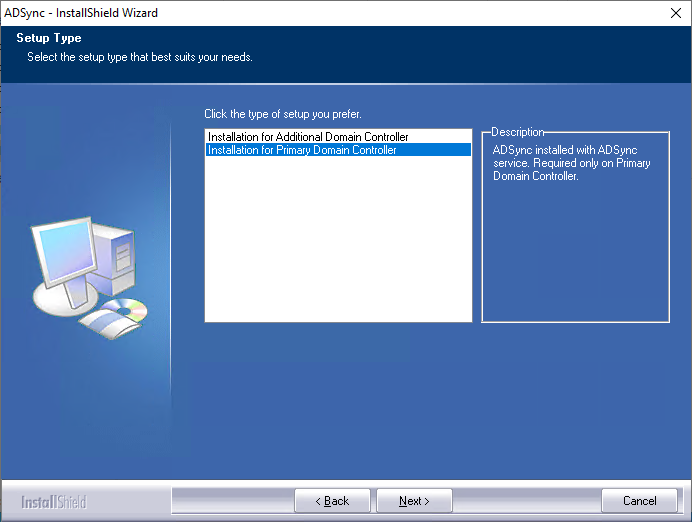693x523 pixels.
Task: Go back with the Back button
Action: tap(332, 501)
